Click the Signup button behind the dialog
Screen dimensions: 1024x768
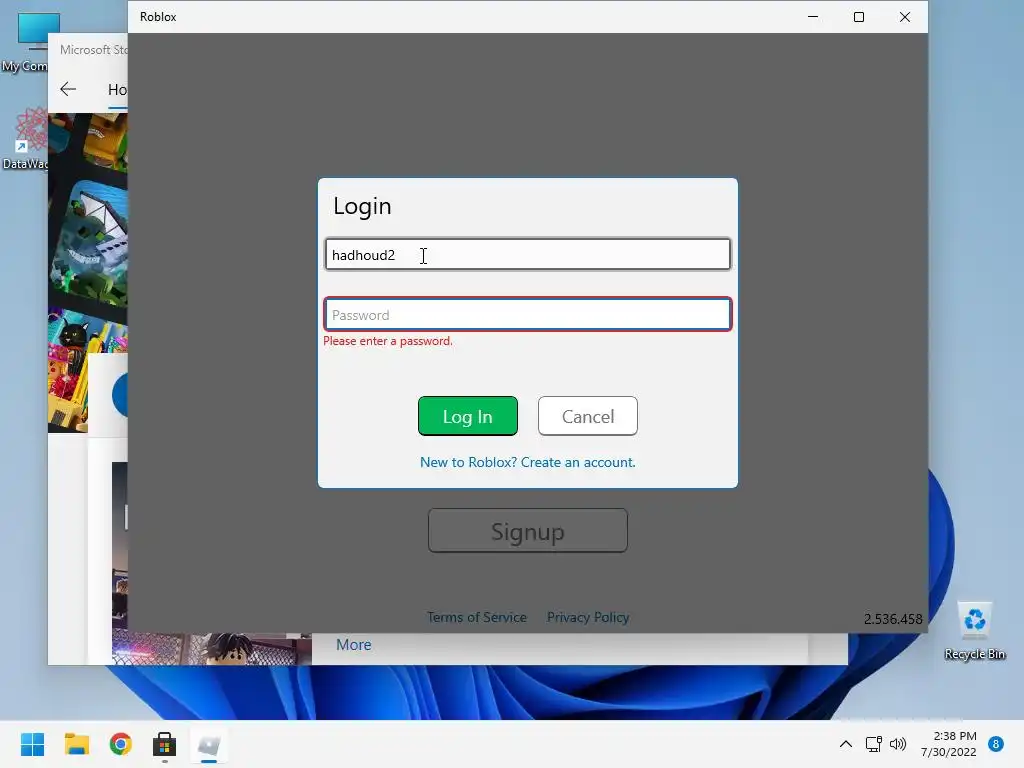click(x=528, y=531)
